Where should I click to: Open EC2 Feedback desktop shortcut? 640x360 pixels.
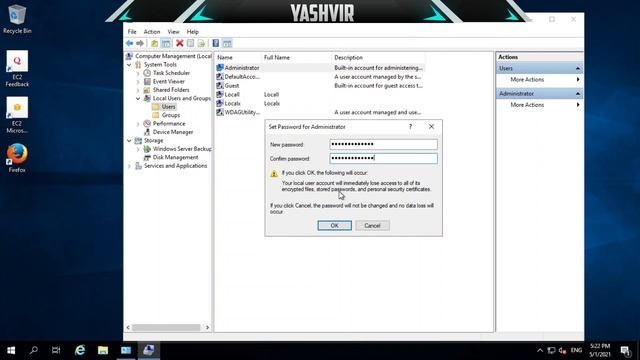coord(17,69)
